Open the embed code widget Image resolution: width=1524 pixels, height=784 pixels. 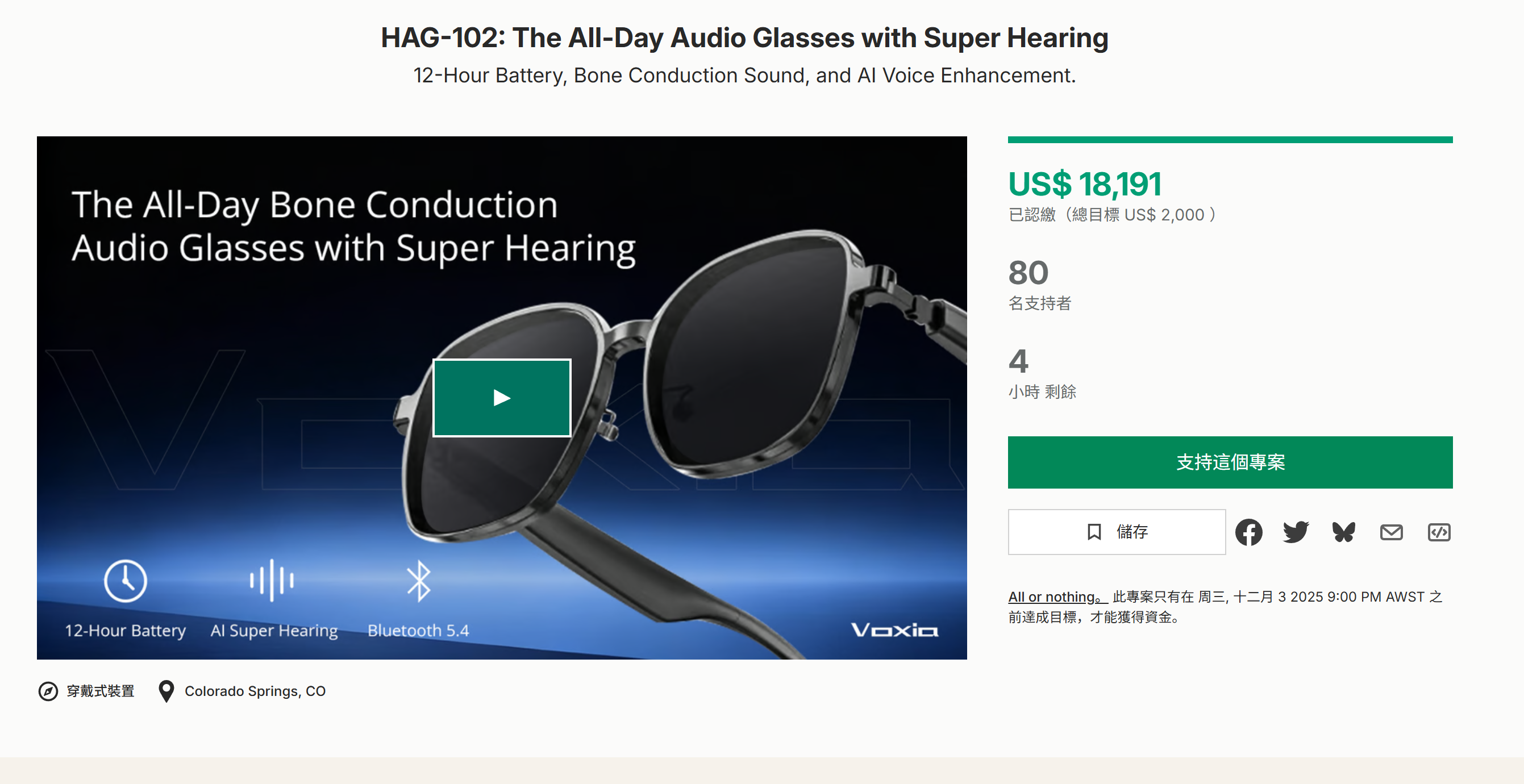point(1439,532)
